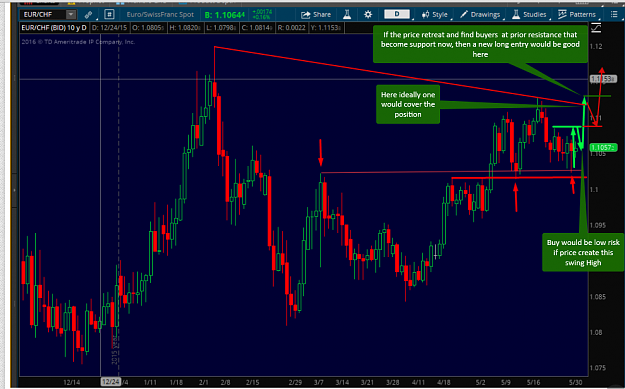625x389 pixels.
Task: Open the Drawings menu
Action: [480, 15]
